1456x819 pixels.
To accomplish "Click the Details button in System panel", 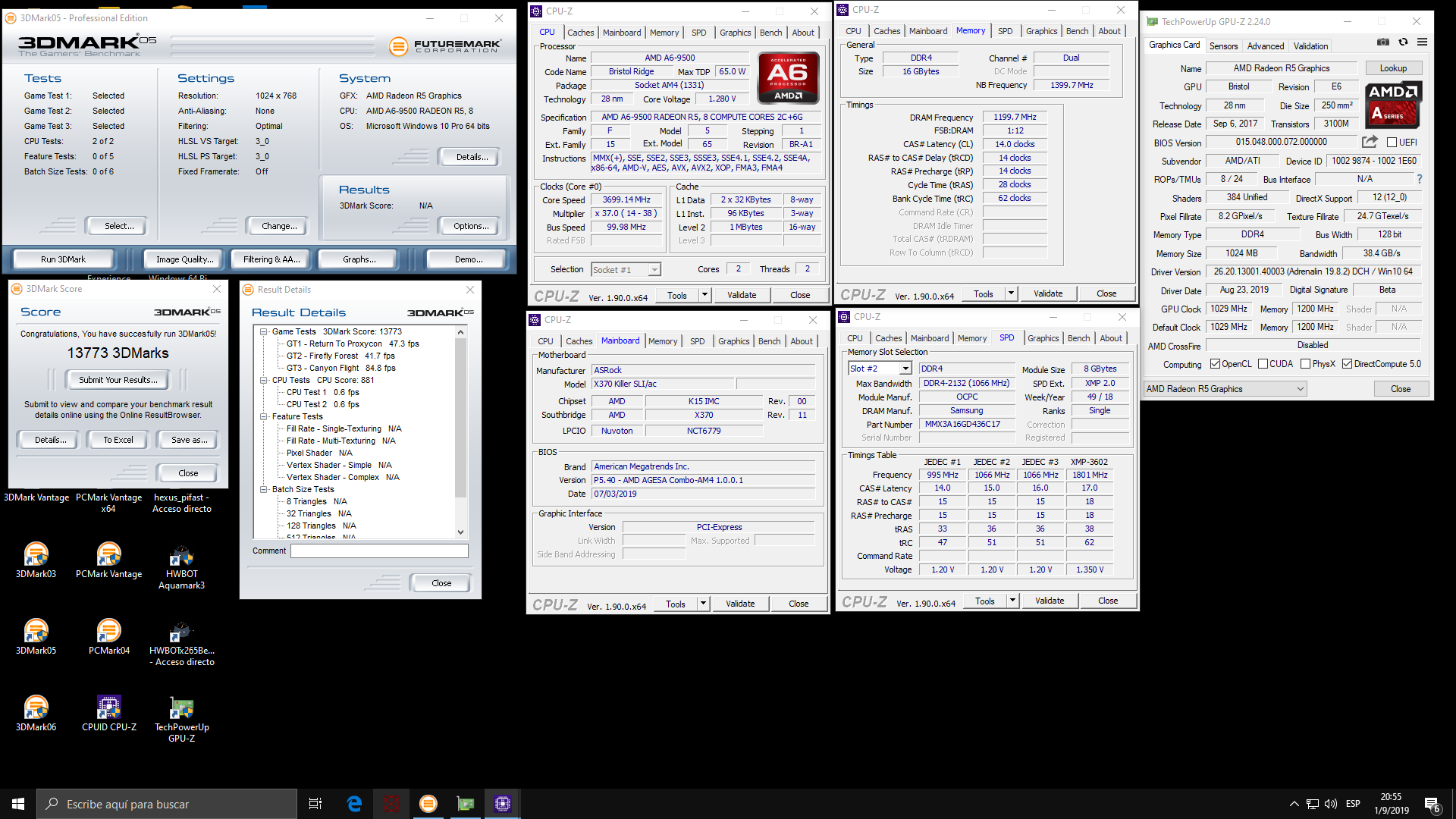I will pos(472,157).
